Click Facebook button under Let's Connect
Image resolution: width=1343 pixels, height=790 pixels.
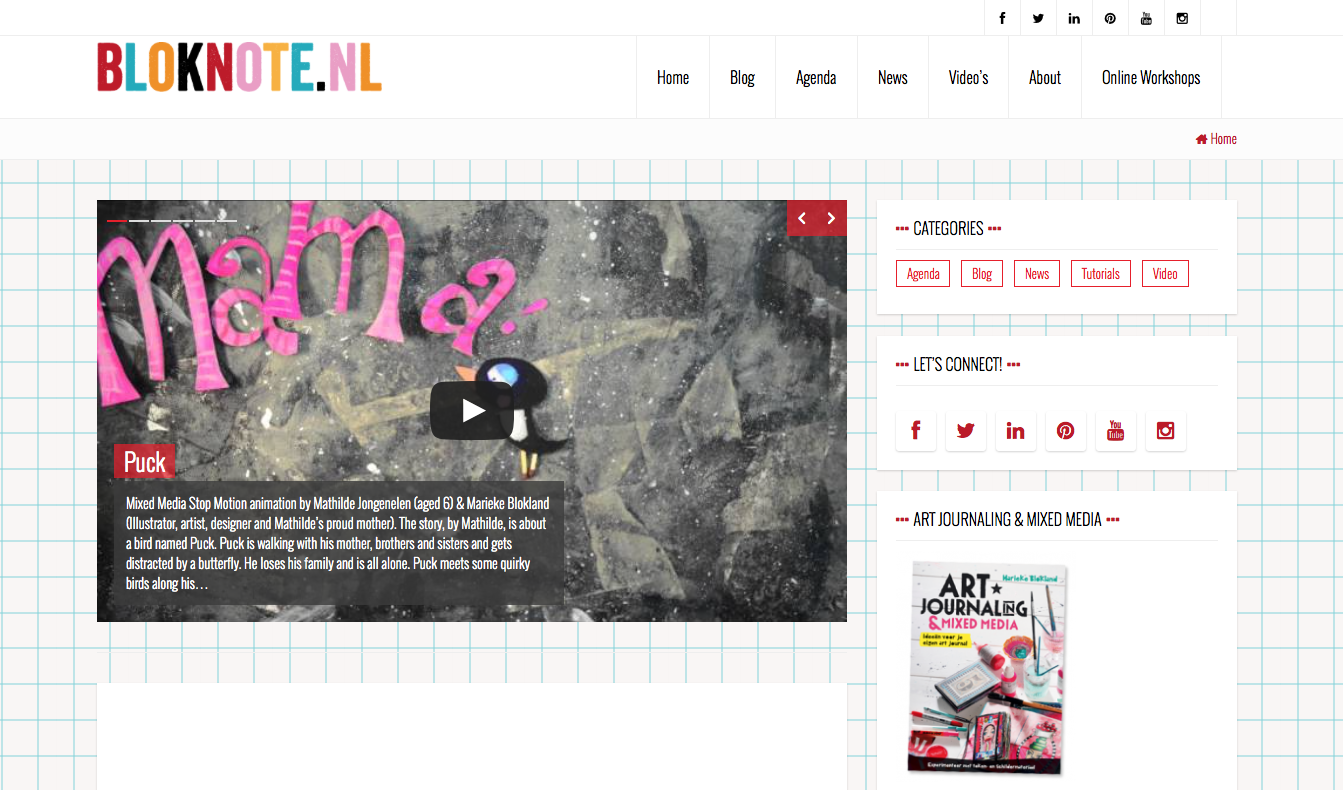point(916,431)
